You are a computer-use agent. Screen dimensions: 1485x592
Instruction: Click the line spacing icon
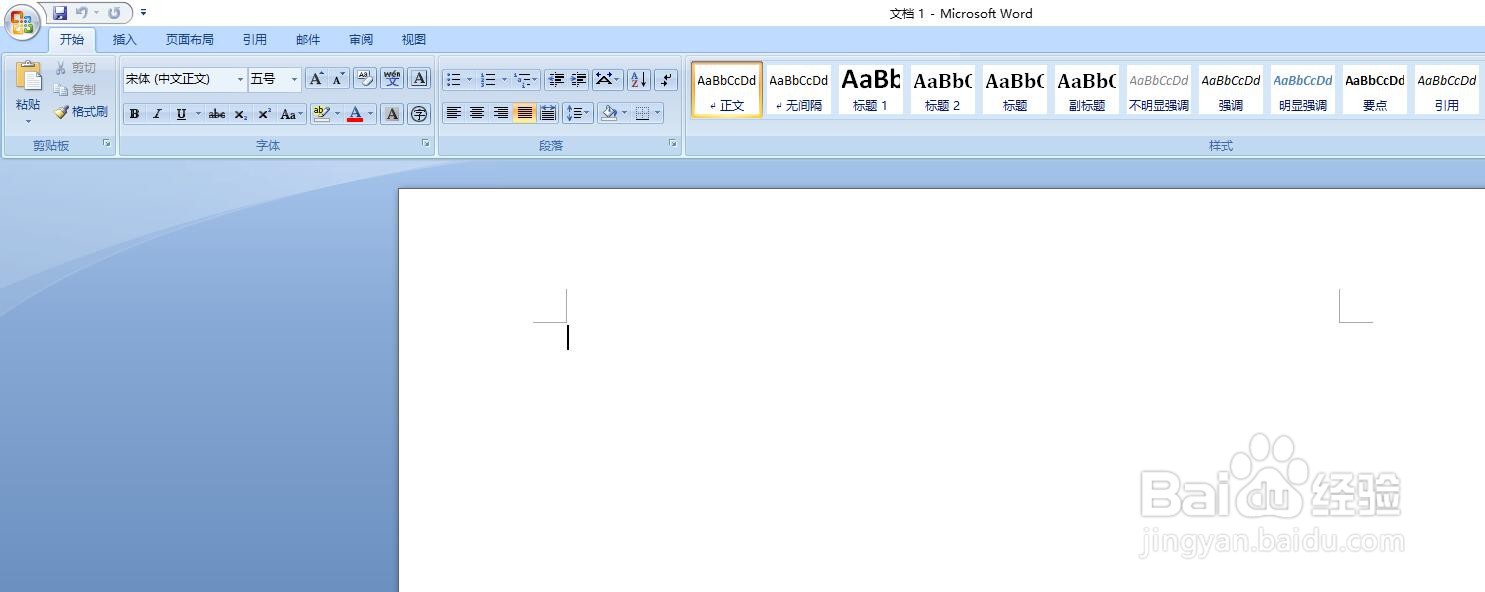pos(578,113)
